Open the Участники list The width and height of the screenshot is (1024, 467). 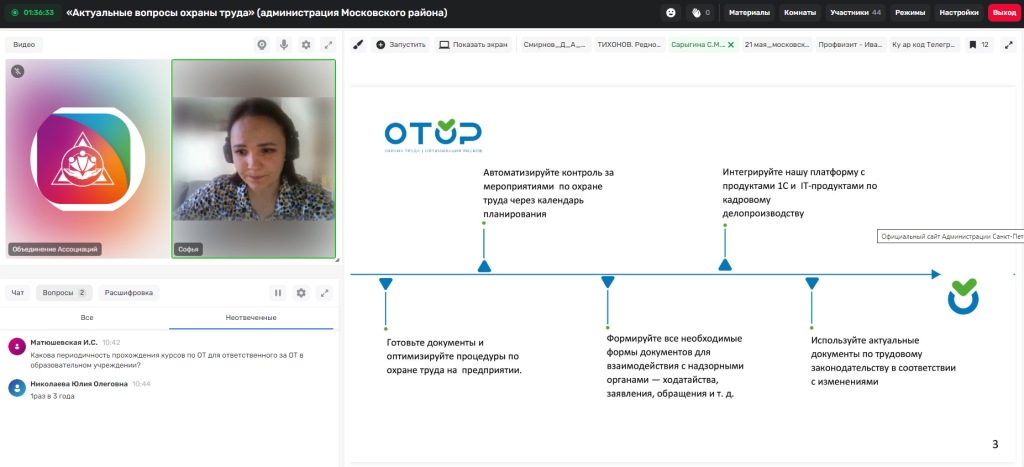pyautogui.click(x=855, y=12)
